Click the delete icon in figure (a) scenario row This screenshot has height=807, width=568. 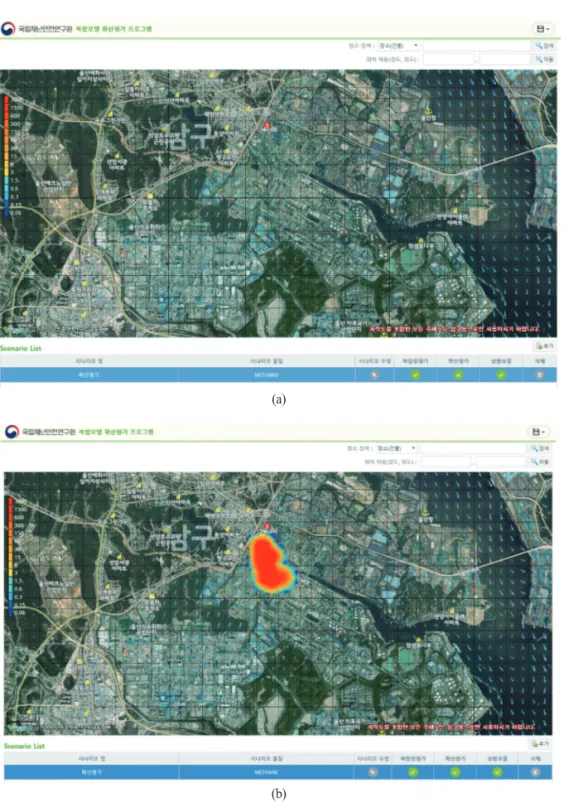point(539,375)
